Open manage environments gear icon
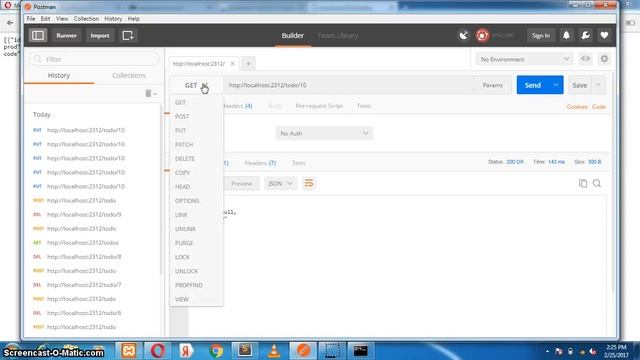 [x=604, y=59]
